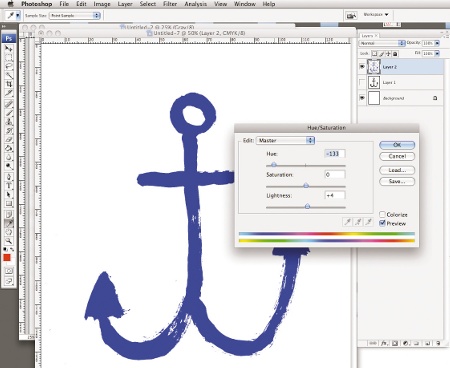Click OK in Hue/Saturation dialog
Image resolution: width=450 pixels, height=368 pixels.
click(x=397, y=145)
